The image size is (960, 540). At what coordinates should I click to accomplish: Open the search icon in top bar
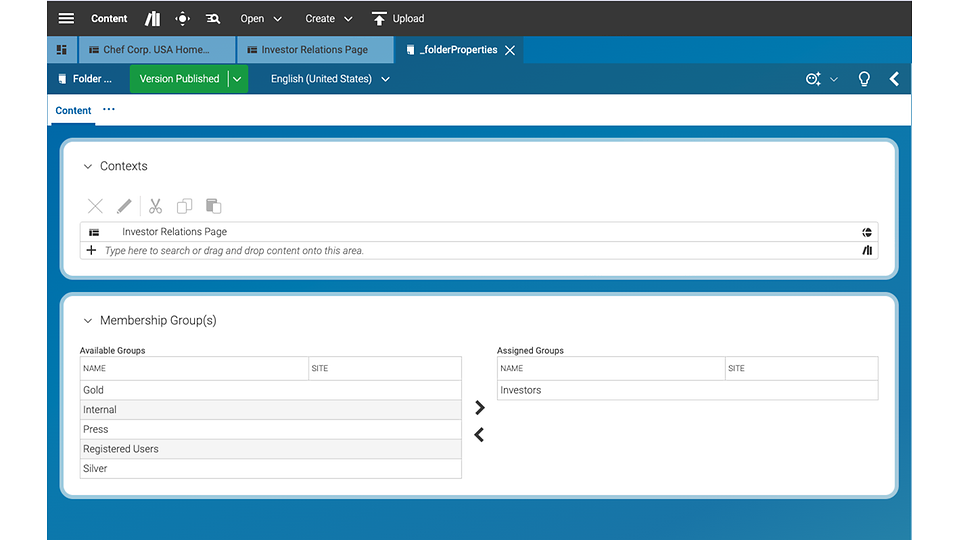pyautogui.click(x=212, y=18)
